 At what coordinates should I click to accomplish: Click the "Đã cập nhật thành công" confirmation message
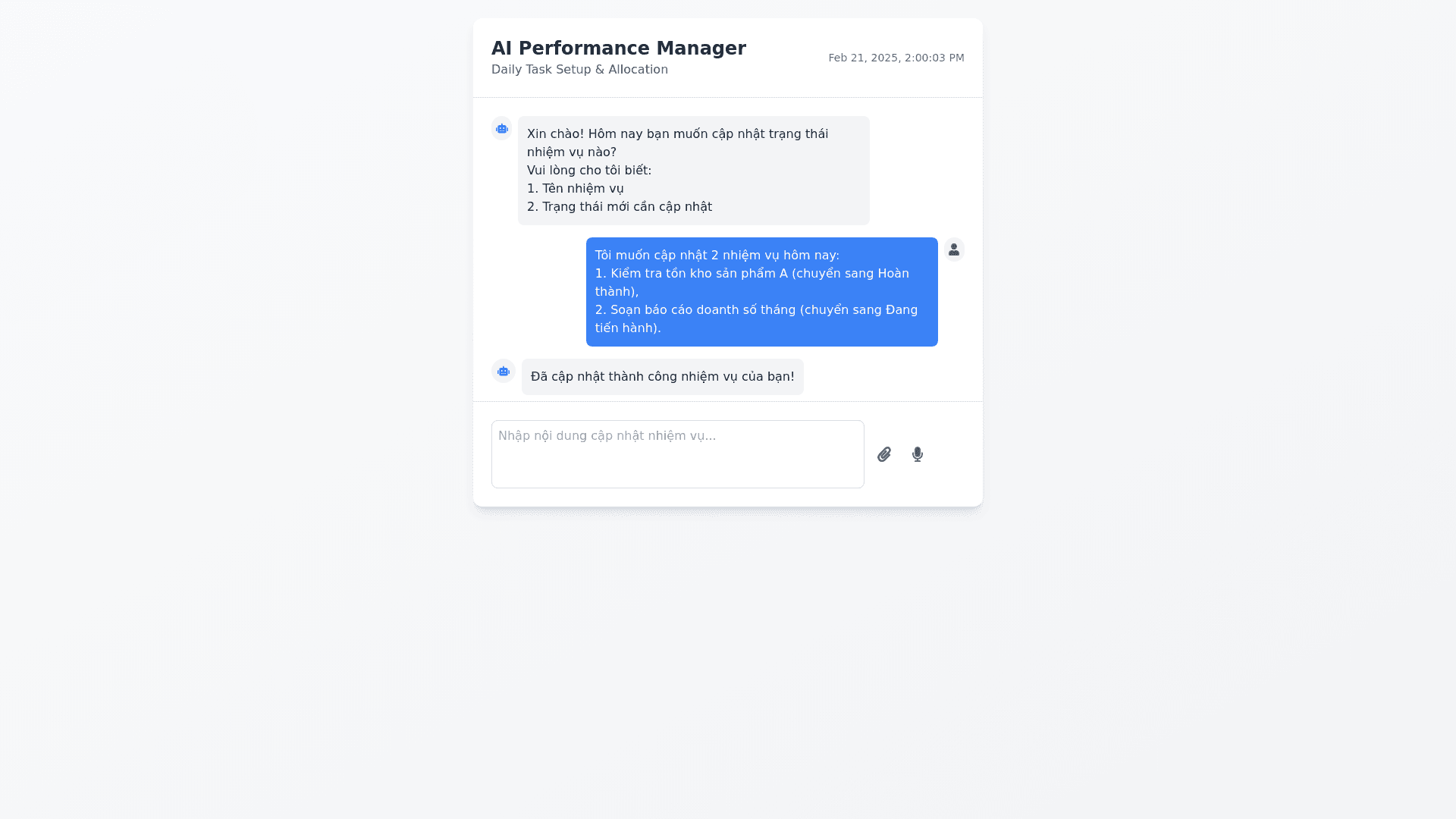click(x=662, y=377)
